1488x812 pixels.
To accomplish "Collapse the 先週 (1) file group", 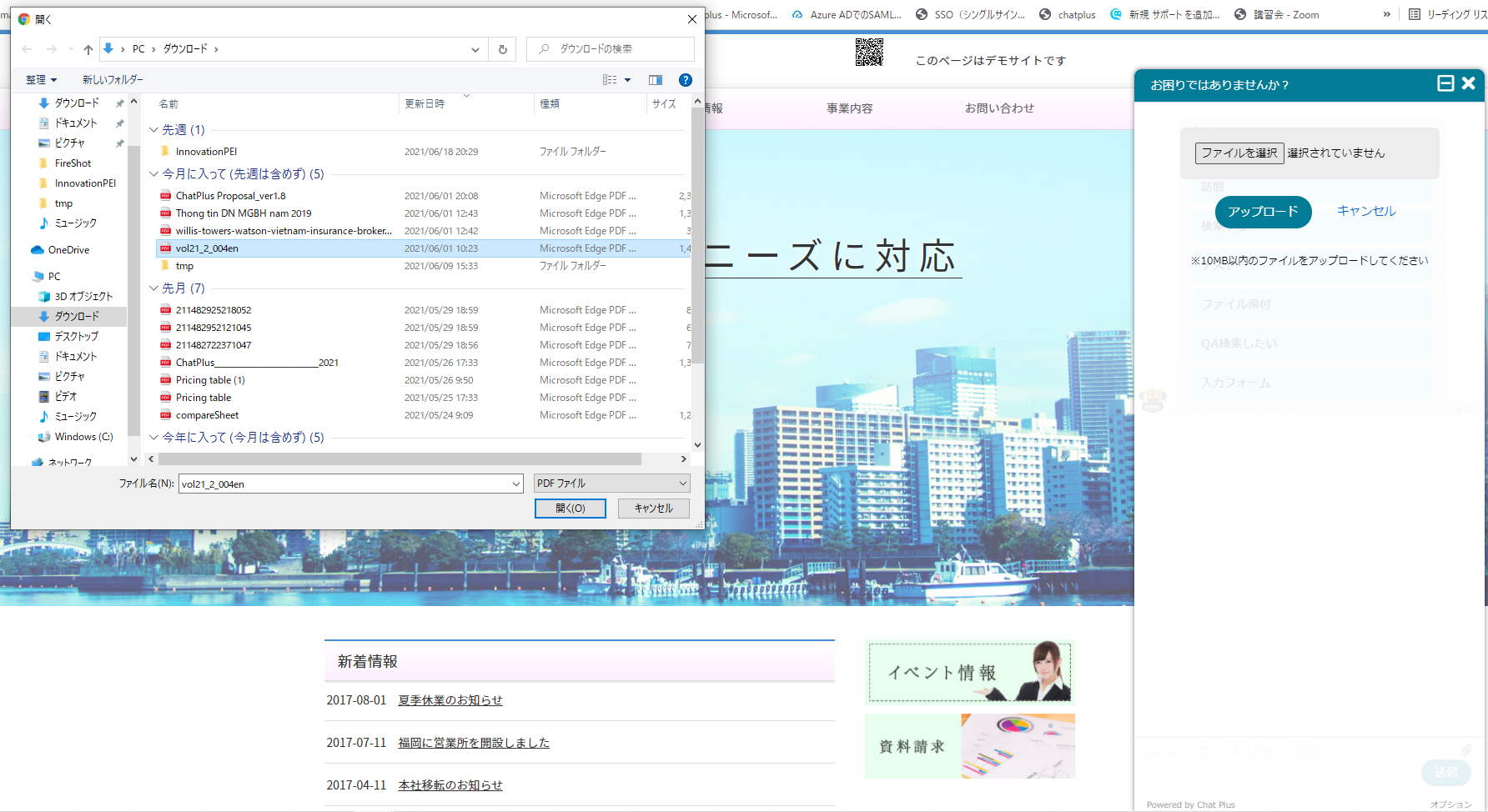I will click(153, 130).
